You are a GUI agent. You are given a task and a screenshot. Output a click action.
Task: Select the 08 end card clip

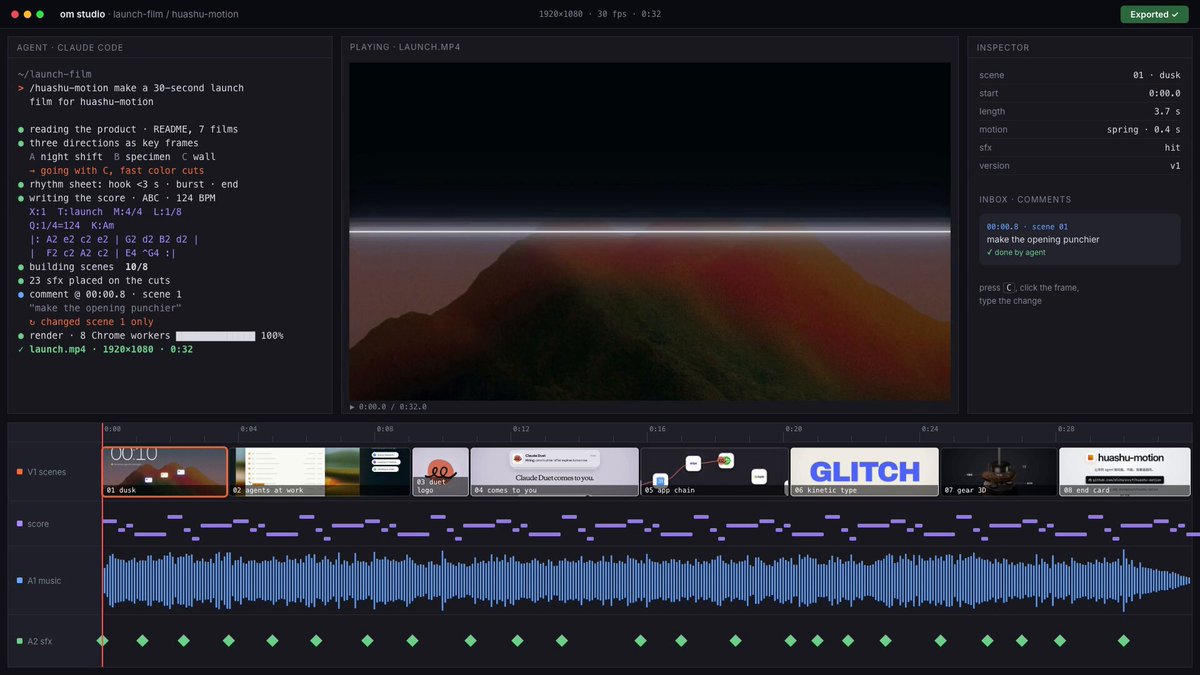(x=1125, y=471)
